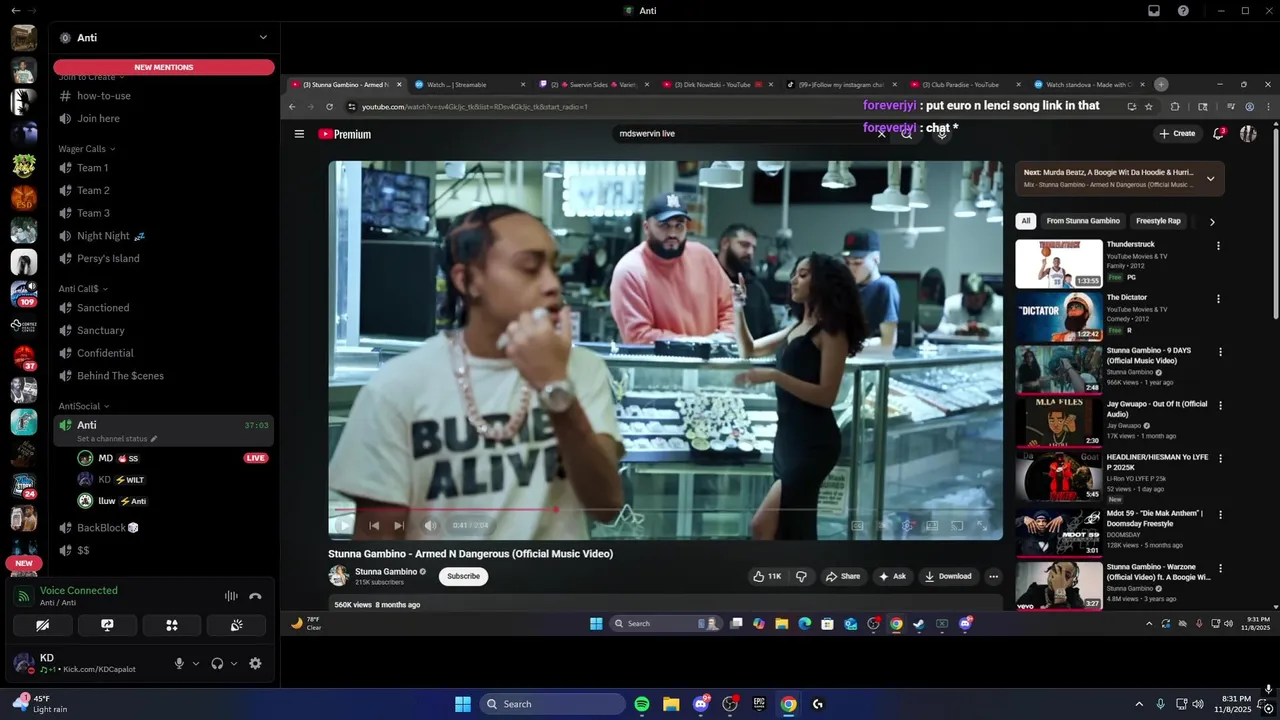
Task: Like the video showing 11K likes
Action: (x=767, y=576)
